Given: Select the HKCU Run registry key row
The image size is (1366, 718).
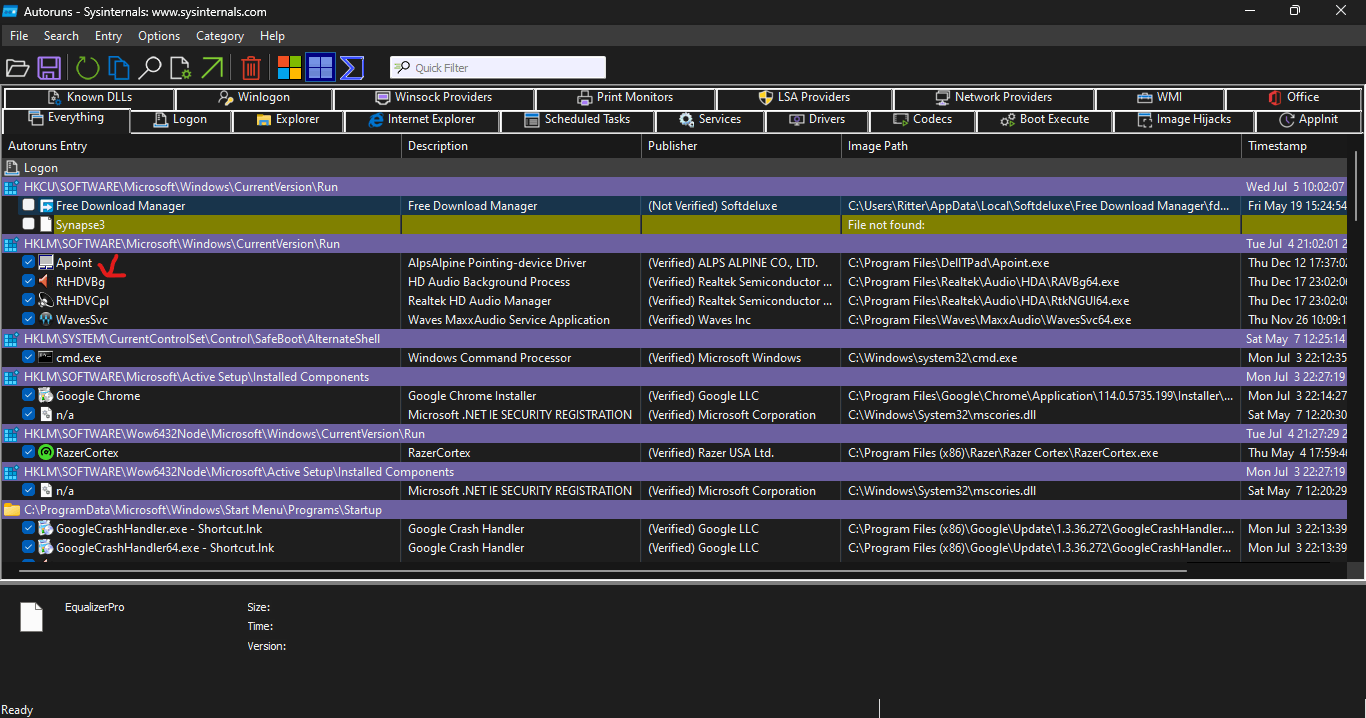Looking at the screenshot, I should click(676, 187).
